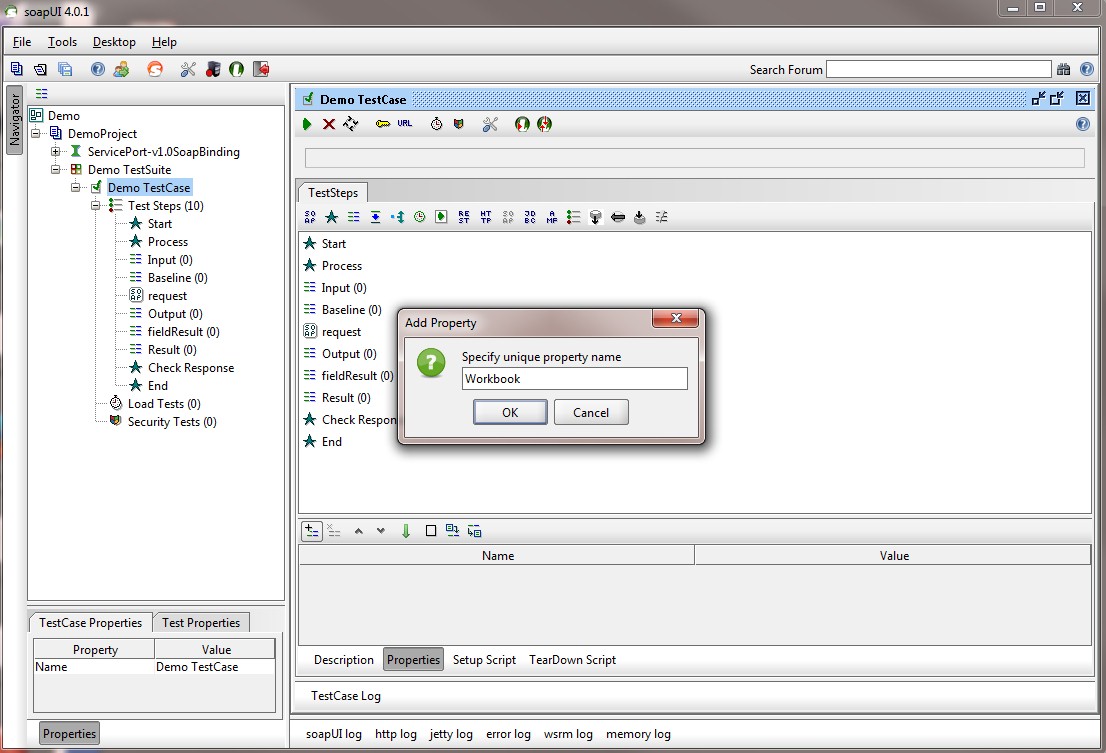
Task: Toggle the loop test run icon
Action: click(351, 124)
